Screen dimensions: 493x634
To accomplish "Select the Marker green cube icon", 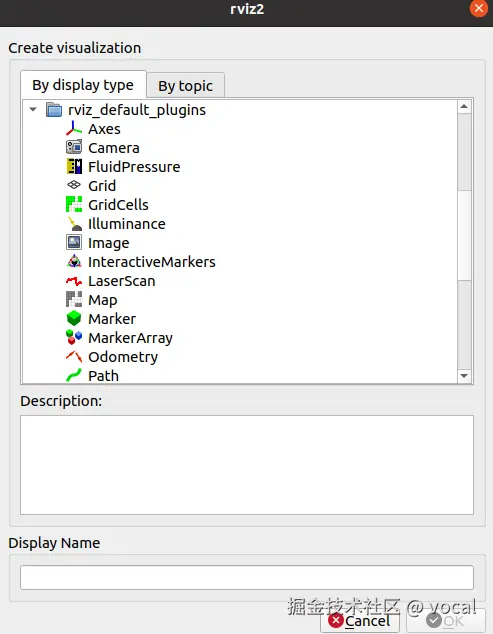I will pyautogui.click(x=74, y=318).
